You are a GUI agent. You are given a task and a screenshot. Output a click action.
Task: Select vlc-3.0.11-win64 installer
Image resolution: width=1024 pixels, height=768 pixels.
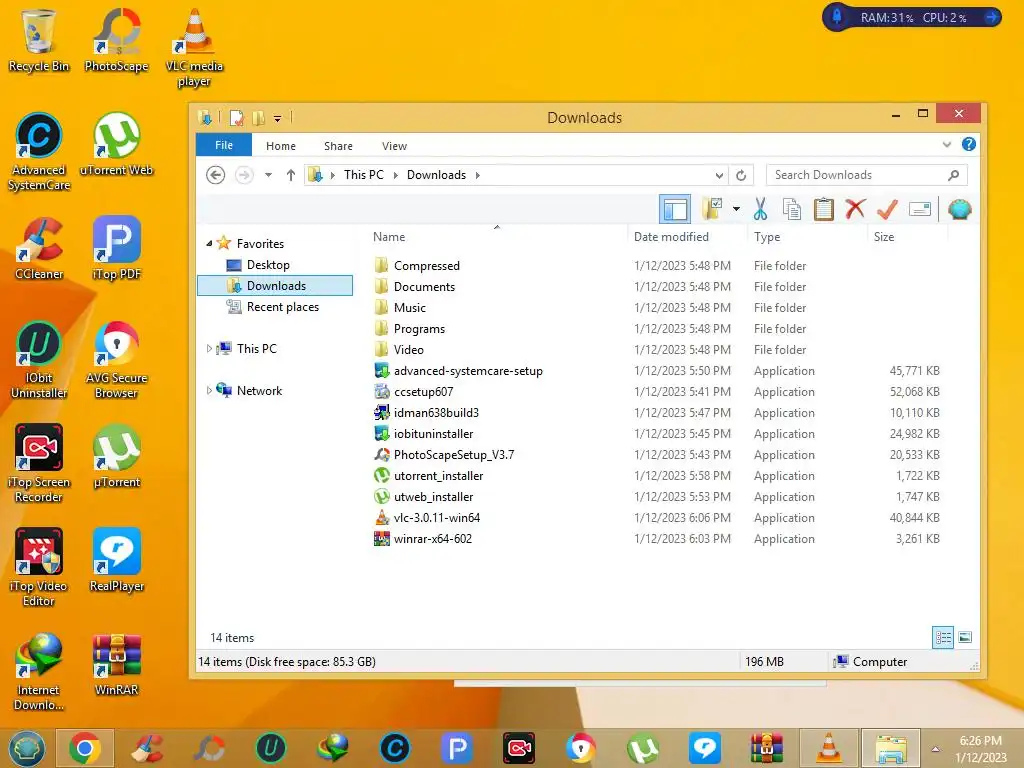tap(437, 518)
